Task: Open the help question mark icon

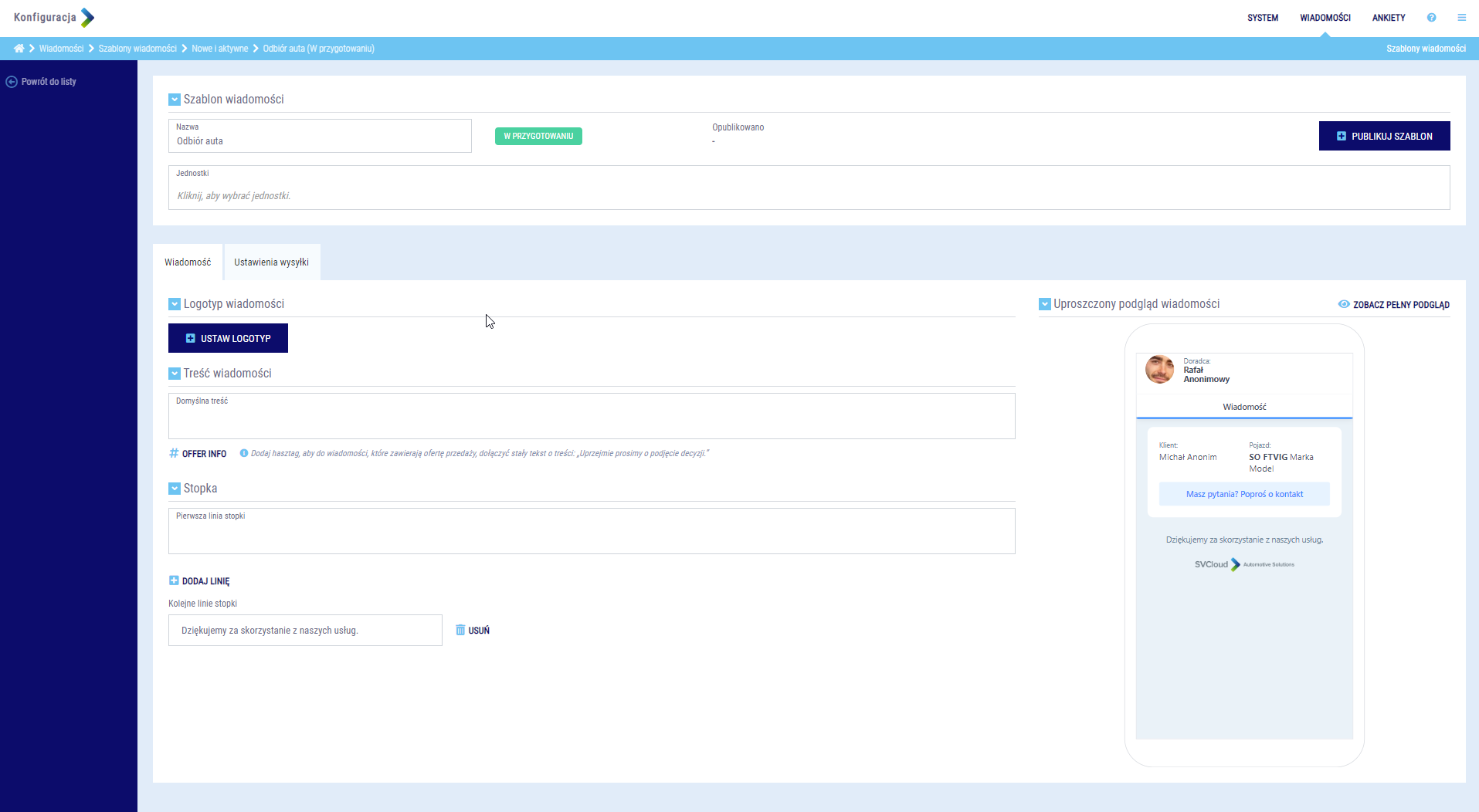Action: click(x=1431, y=18)
